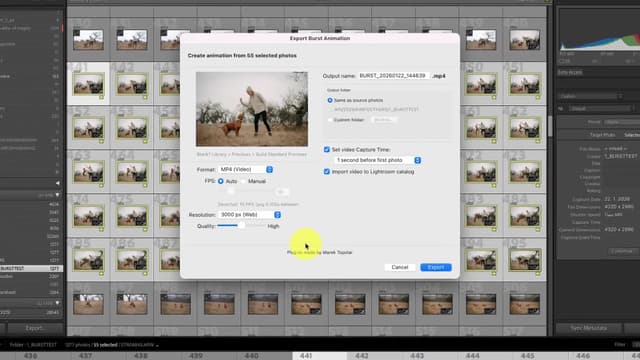Toggle the Set video Capture Time checkbox
The height and width of the screenshot is (360, 640).
click(327, 150)
